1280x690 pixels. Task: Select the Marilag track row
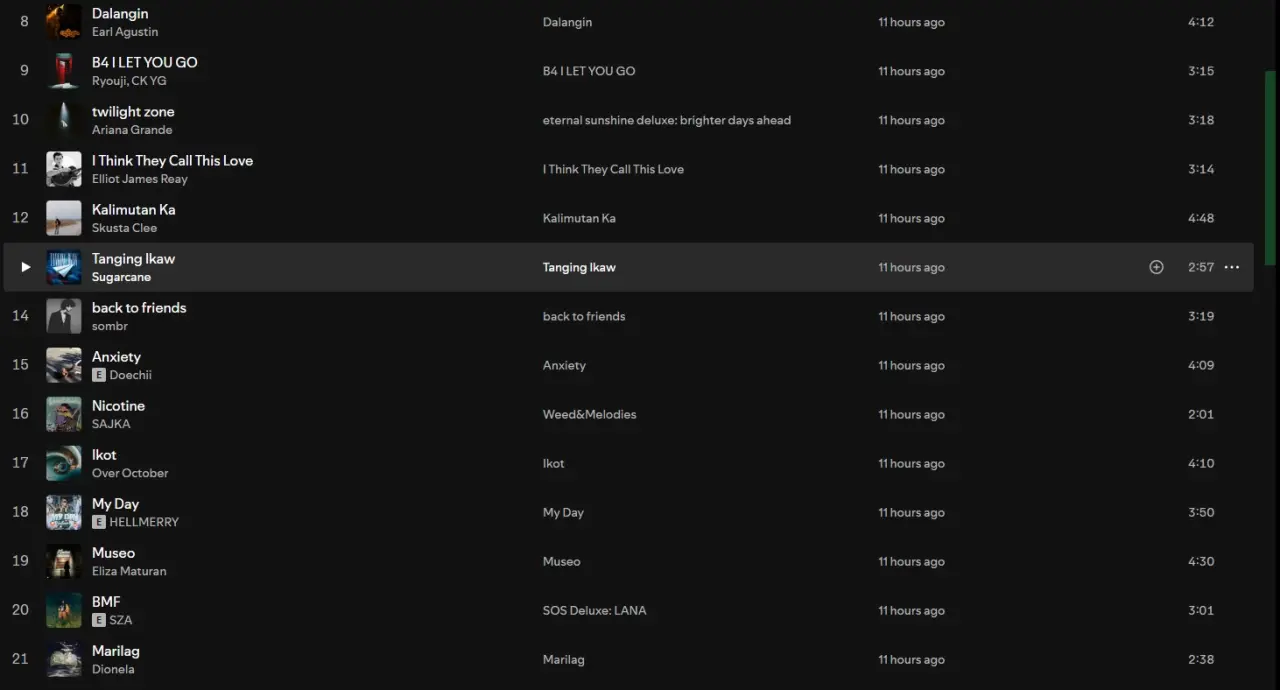point(628,659)
